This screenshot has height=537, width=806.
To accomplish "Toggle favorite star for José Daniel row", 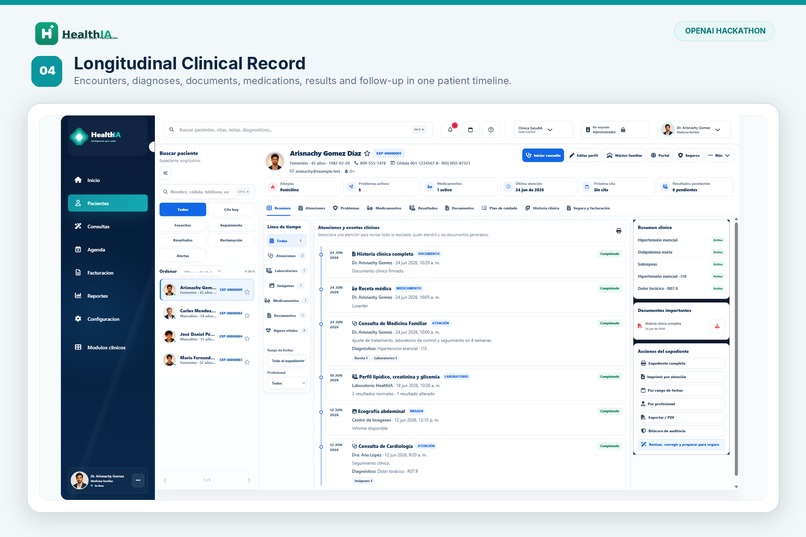I will (247, 338).
